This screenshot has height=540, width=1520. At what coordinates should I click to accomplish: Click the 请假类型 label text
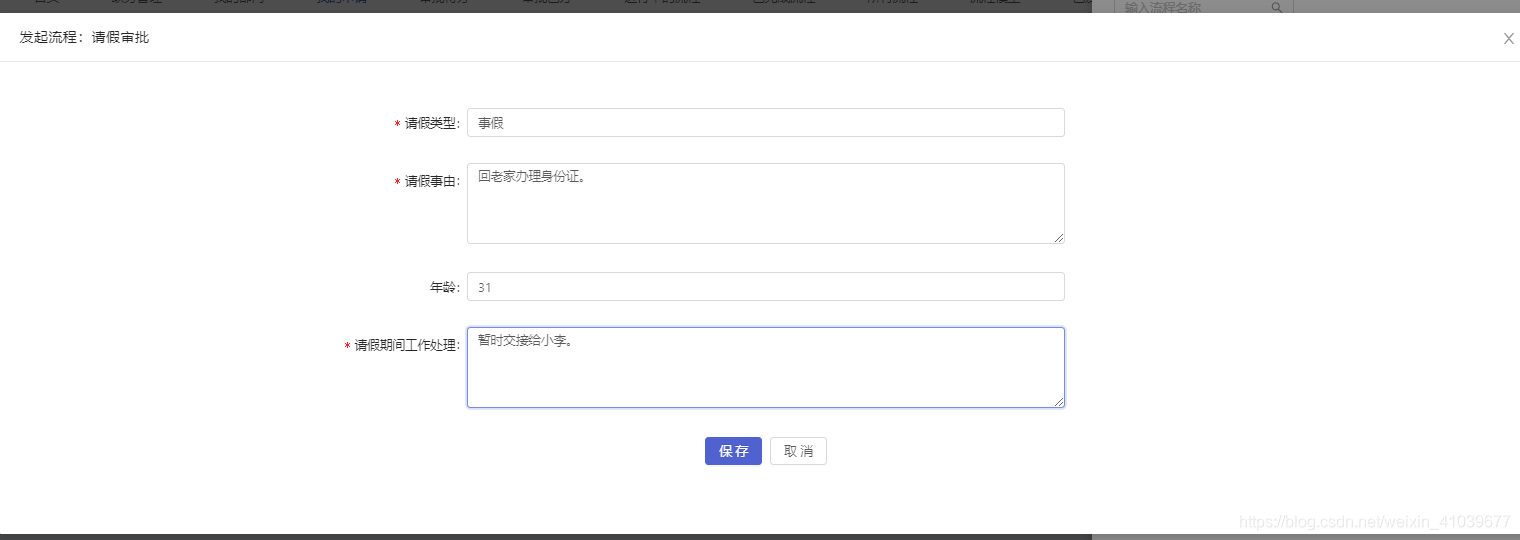pyautogui.click(x=432, y=123)
